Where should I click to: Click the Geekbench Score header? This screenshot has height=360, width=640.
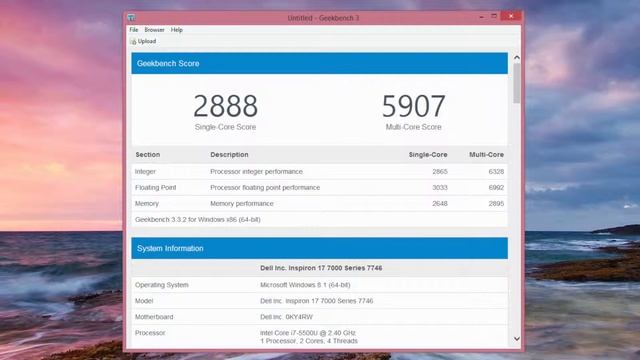point(320,63)
